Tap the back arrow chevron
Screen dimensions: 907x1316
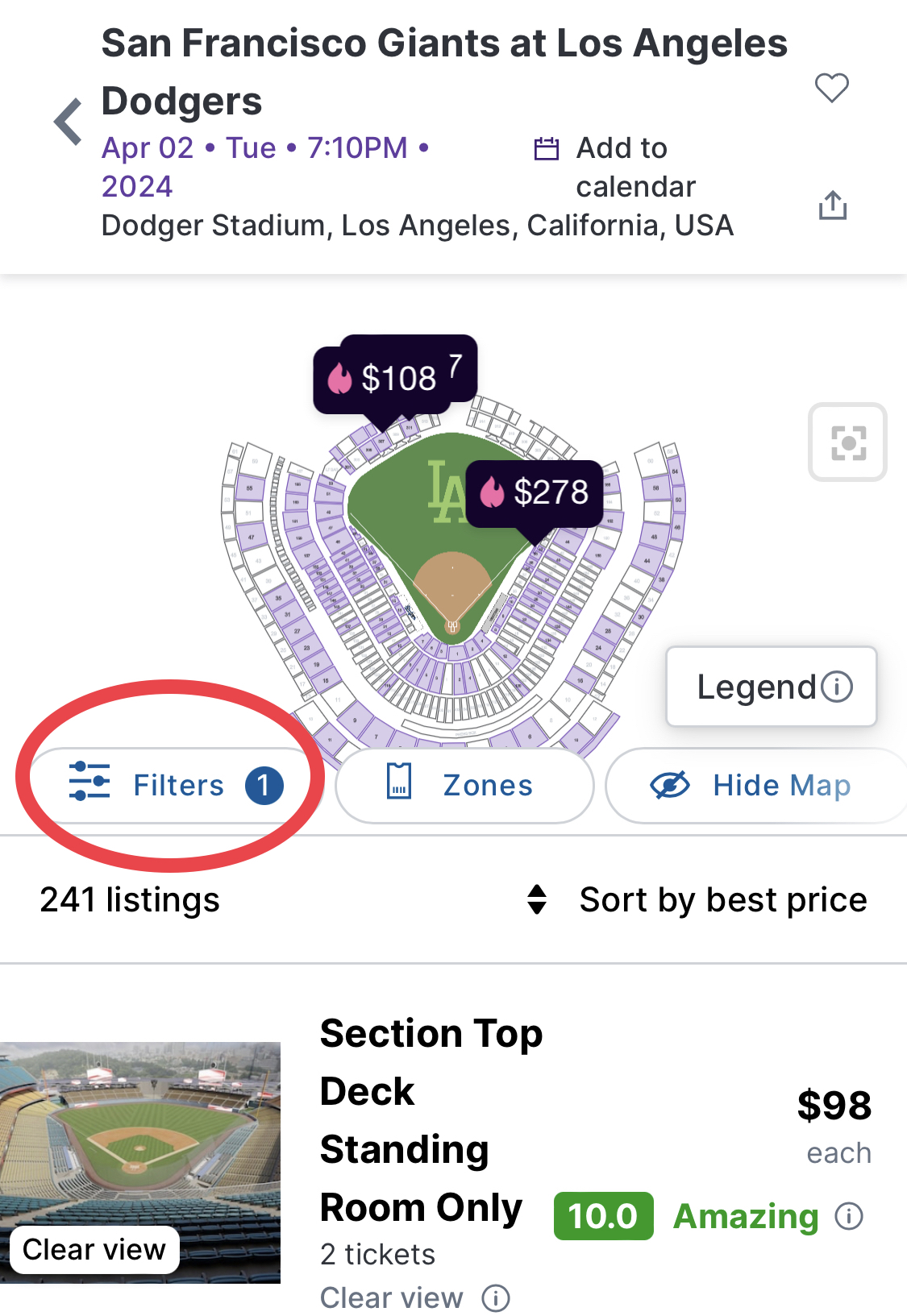[x=69, y=122]
